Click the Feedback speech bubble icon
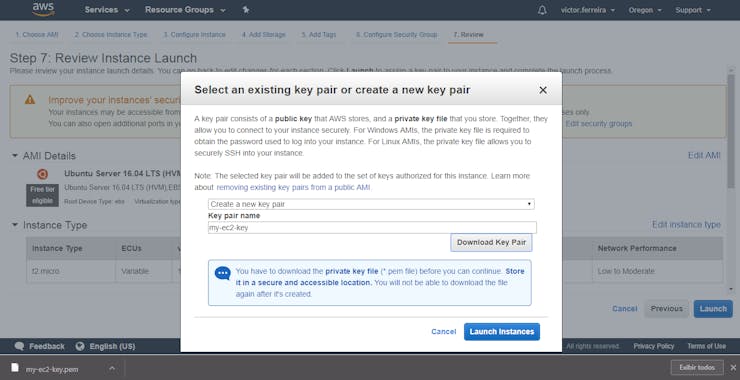This screenshot has width=740, height=380. (19, 346)
